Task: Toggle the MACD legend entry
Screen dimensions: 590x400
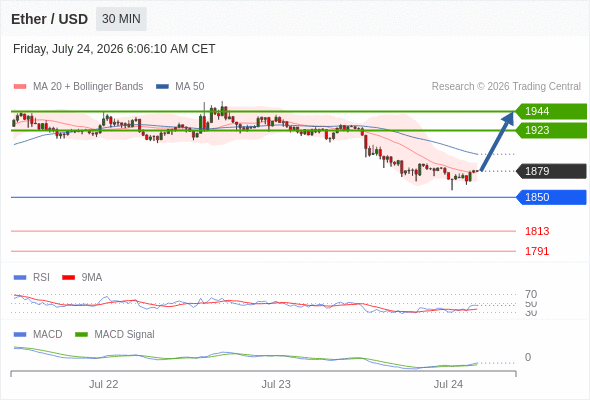Action: (x=38, y=334)
